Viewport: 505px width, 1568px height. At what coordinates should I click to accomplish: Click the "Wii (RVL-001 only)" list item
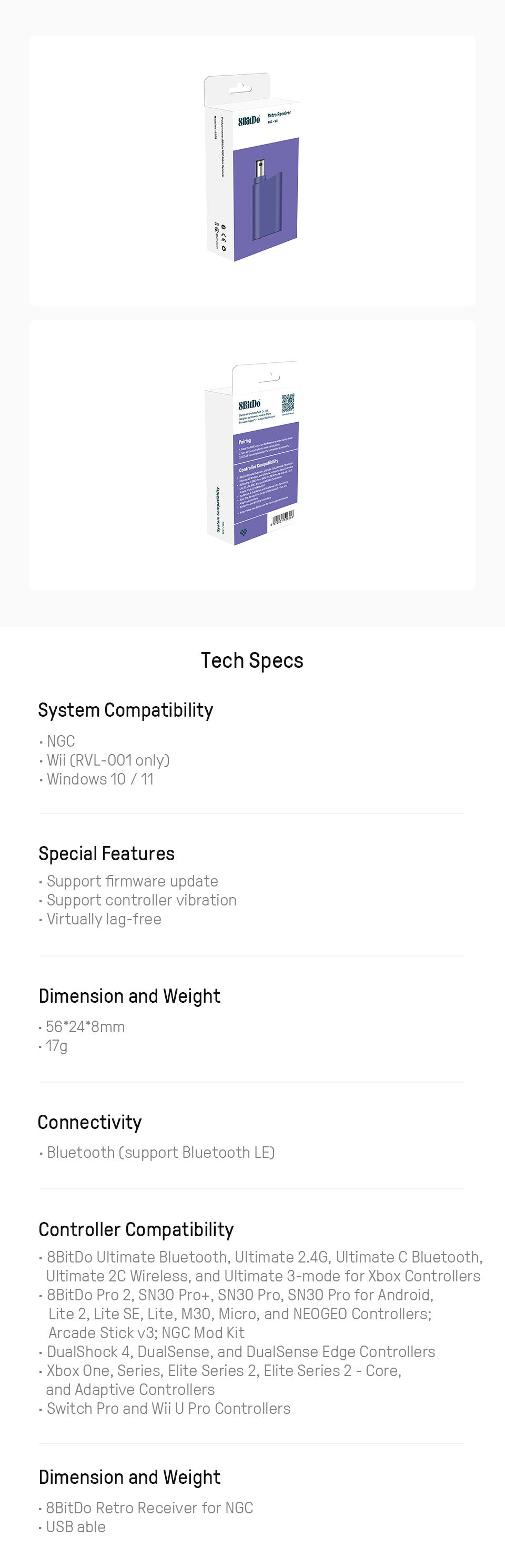(x=108, y=760)
